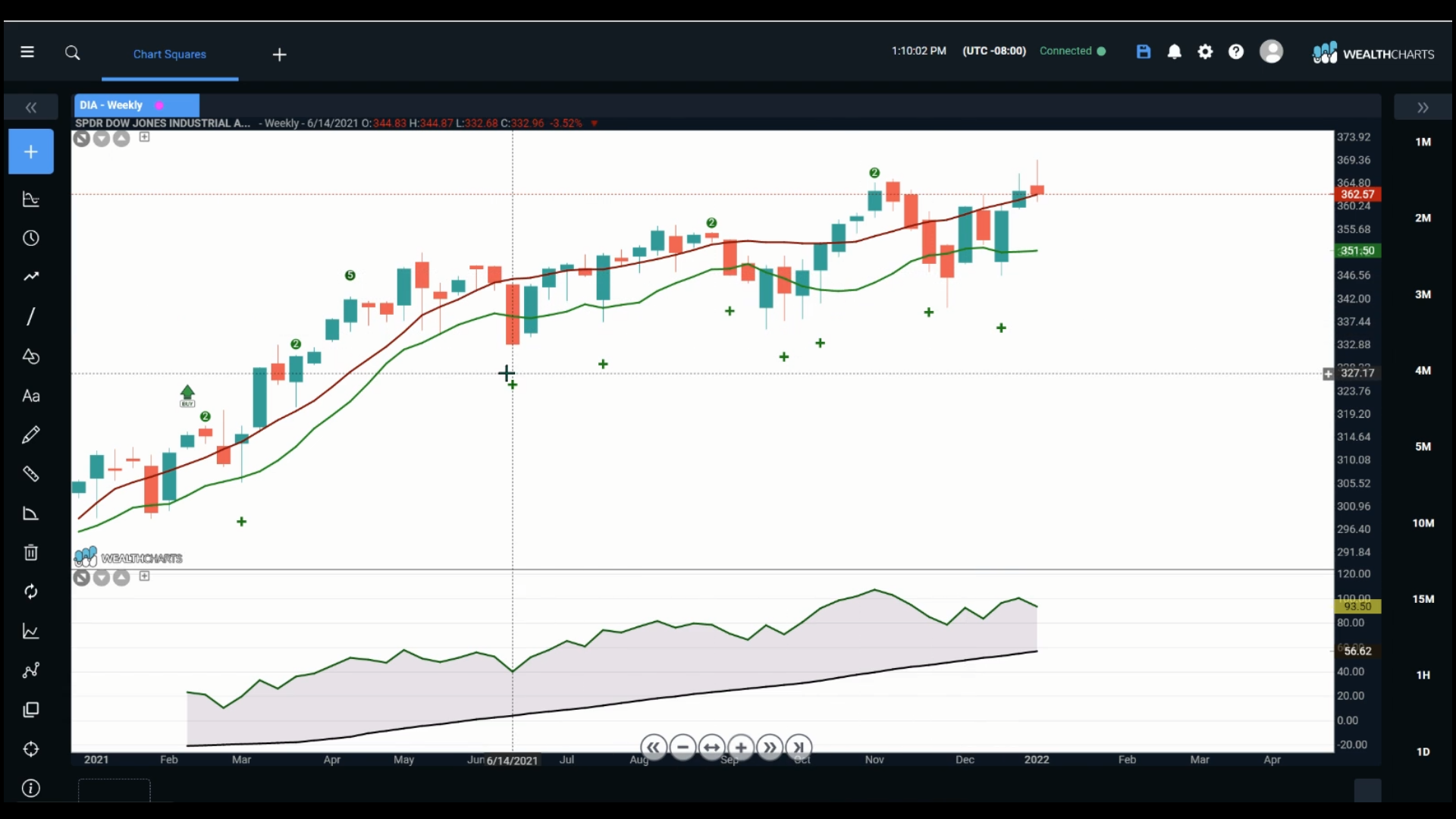Set timeframe to 5M
The height and width of the screenshot is (819, 1456).
pyautogui.click(x=1423, y=447)
